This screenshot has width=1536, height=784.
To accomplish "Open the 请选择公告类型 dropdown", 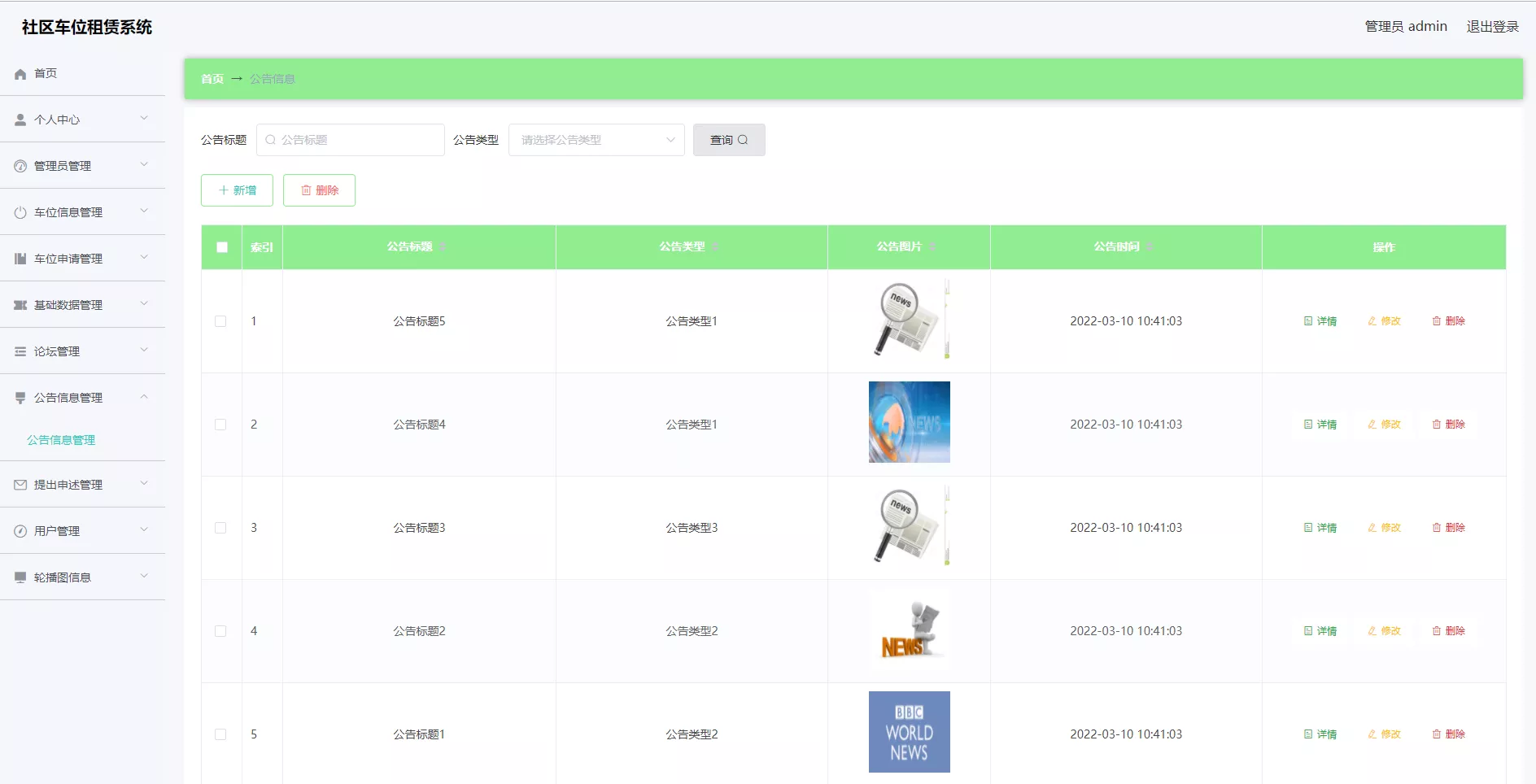I will [x=596, y=140].
